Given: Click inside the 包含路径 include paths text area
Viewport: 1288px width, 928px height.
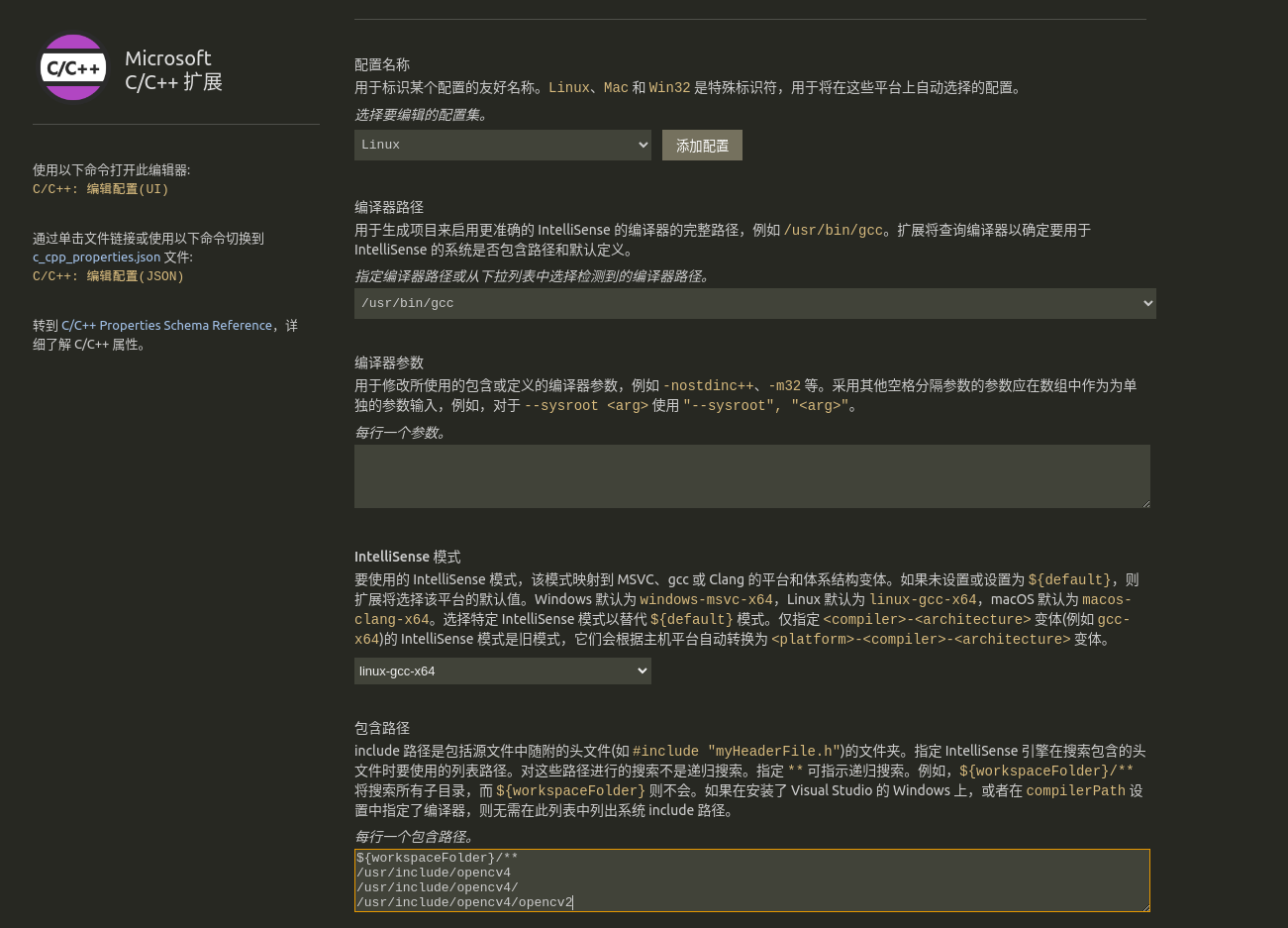Looking at the screenshot, I should pyautogui.click(x=752, y=879).
